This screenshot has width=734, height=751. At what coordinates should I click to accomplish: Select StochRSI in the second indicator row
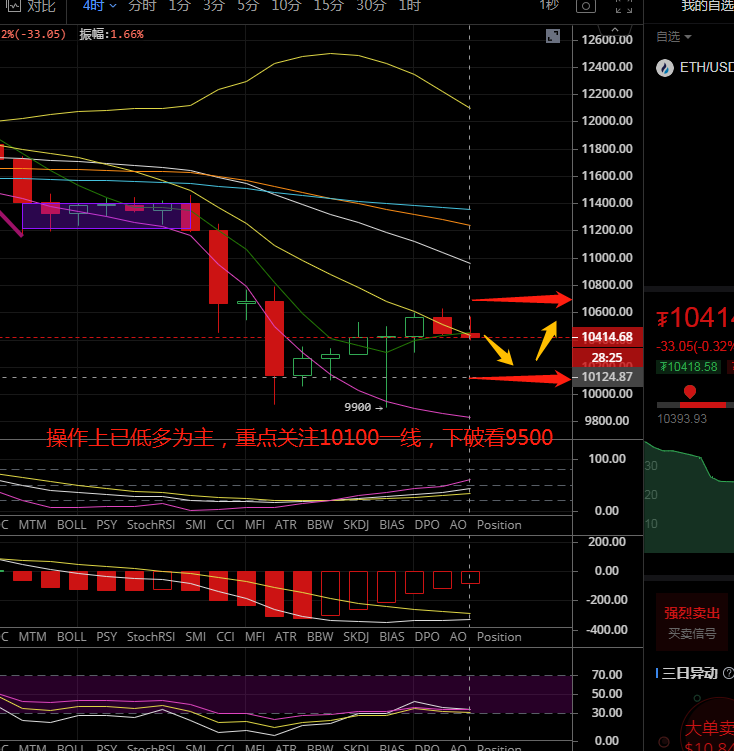tap(151, 637)
